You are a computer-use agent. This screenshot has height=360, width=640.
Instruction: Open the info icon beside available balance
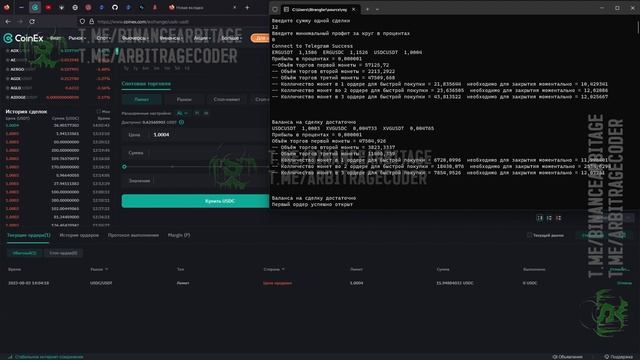181,122
